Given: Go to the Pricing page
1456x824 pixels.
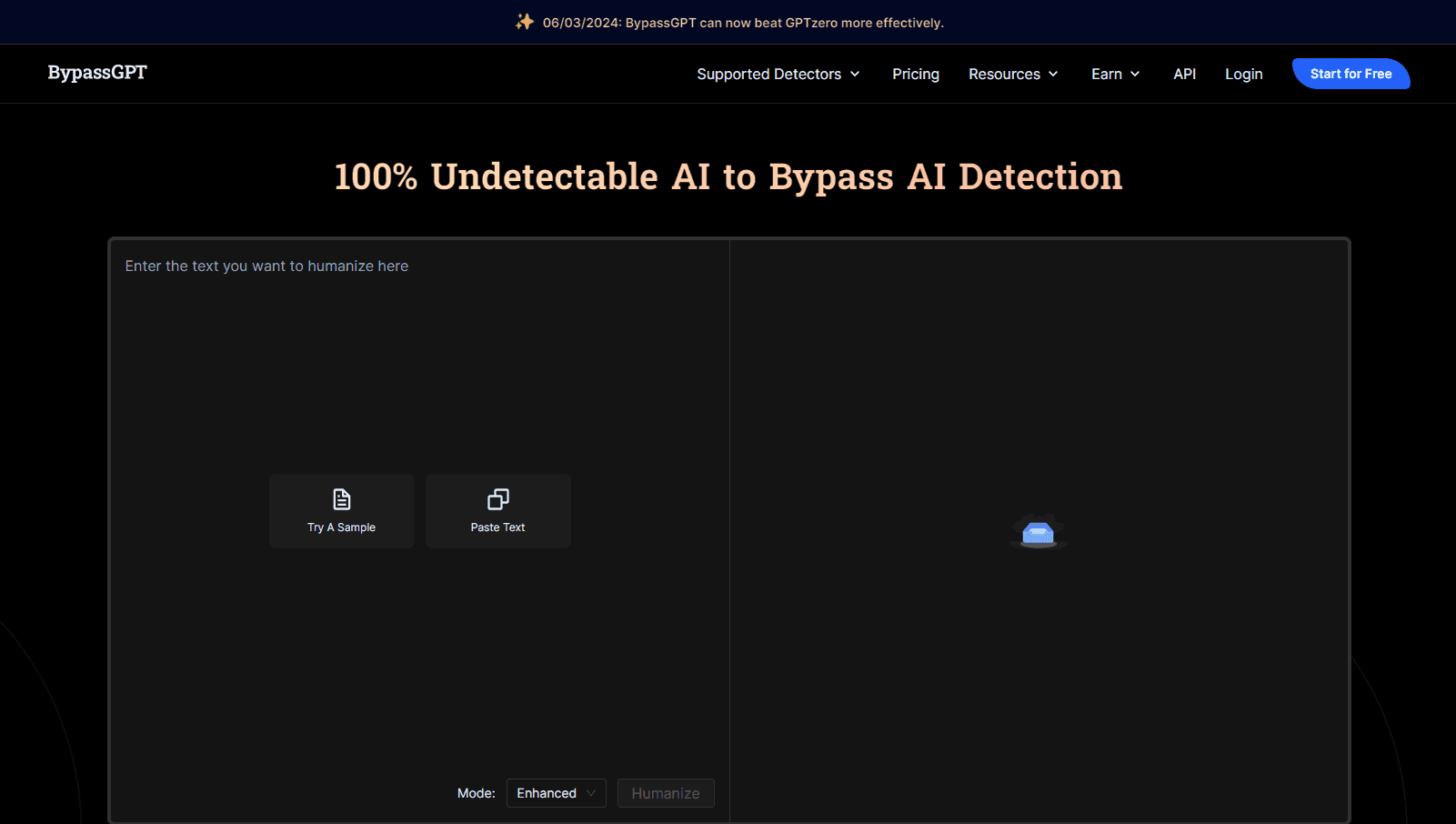Looking at the screenshot, I should 915,75.
